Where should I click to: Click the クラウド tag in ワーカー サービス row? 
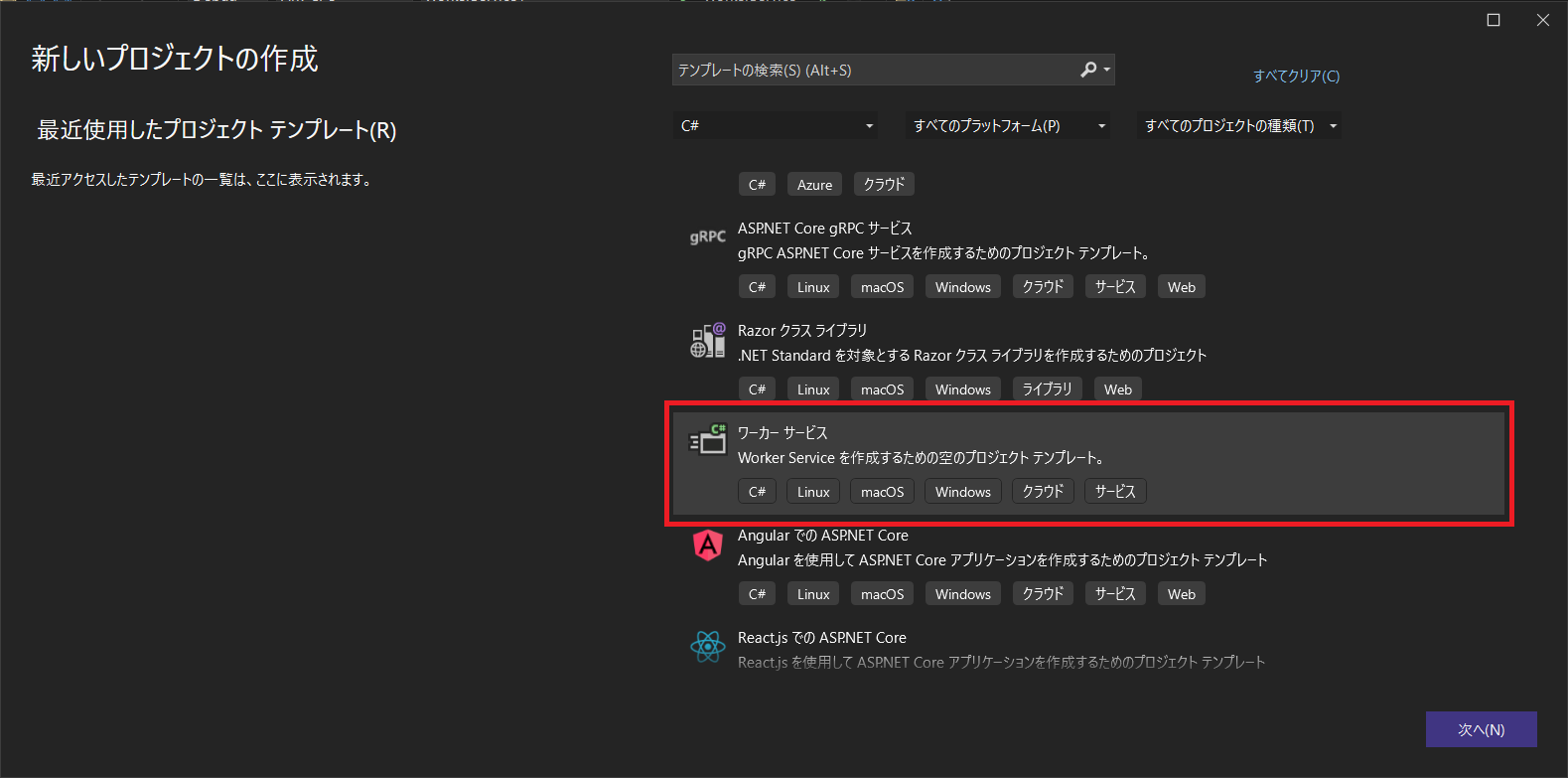[x=1043, y=492]
